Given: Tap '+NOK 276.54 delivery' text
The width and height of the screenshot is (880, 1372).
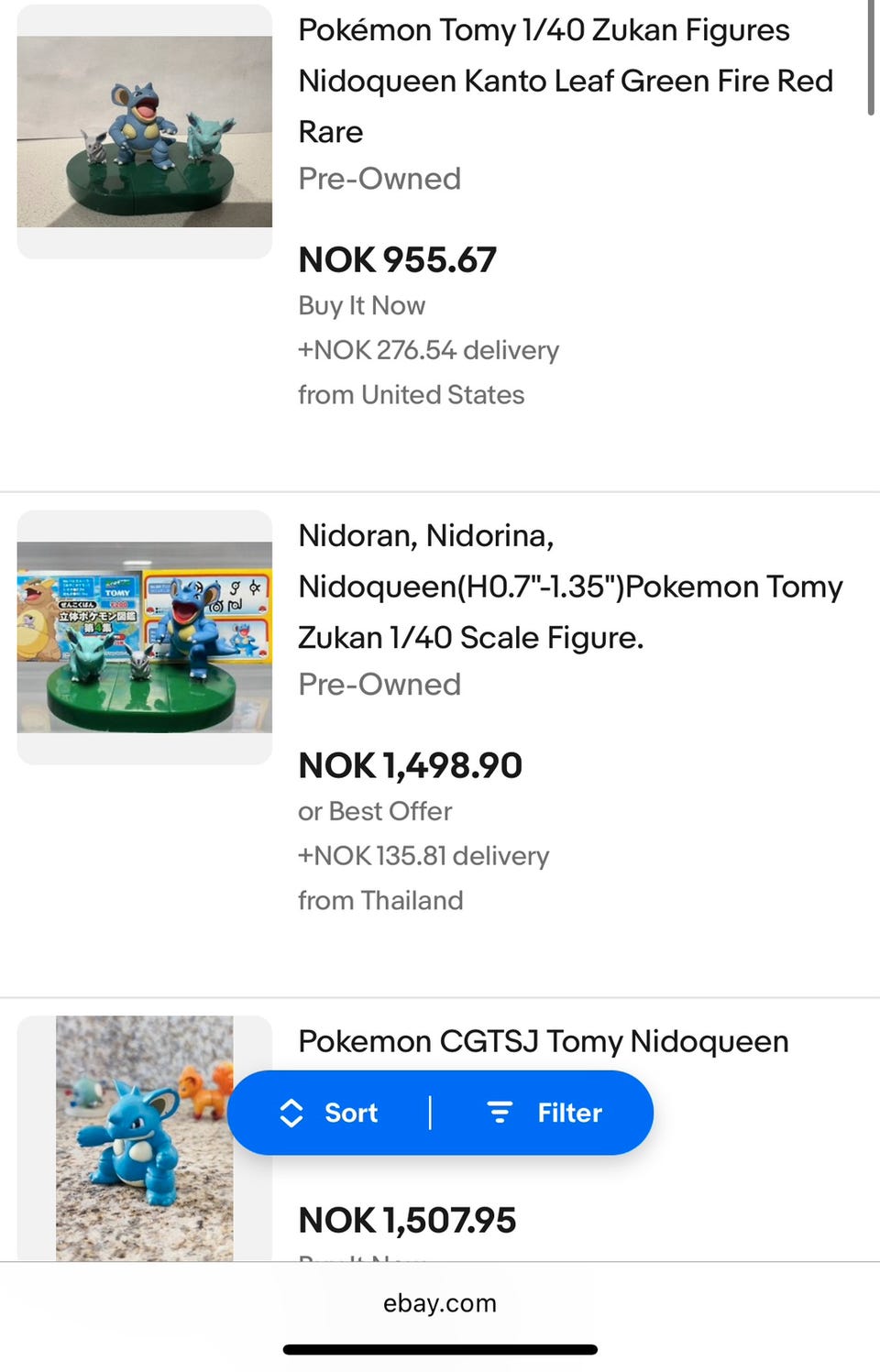Looking at the screenshot, I should (428, 350).
